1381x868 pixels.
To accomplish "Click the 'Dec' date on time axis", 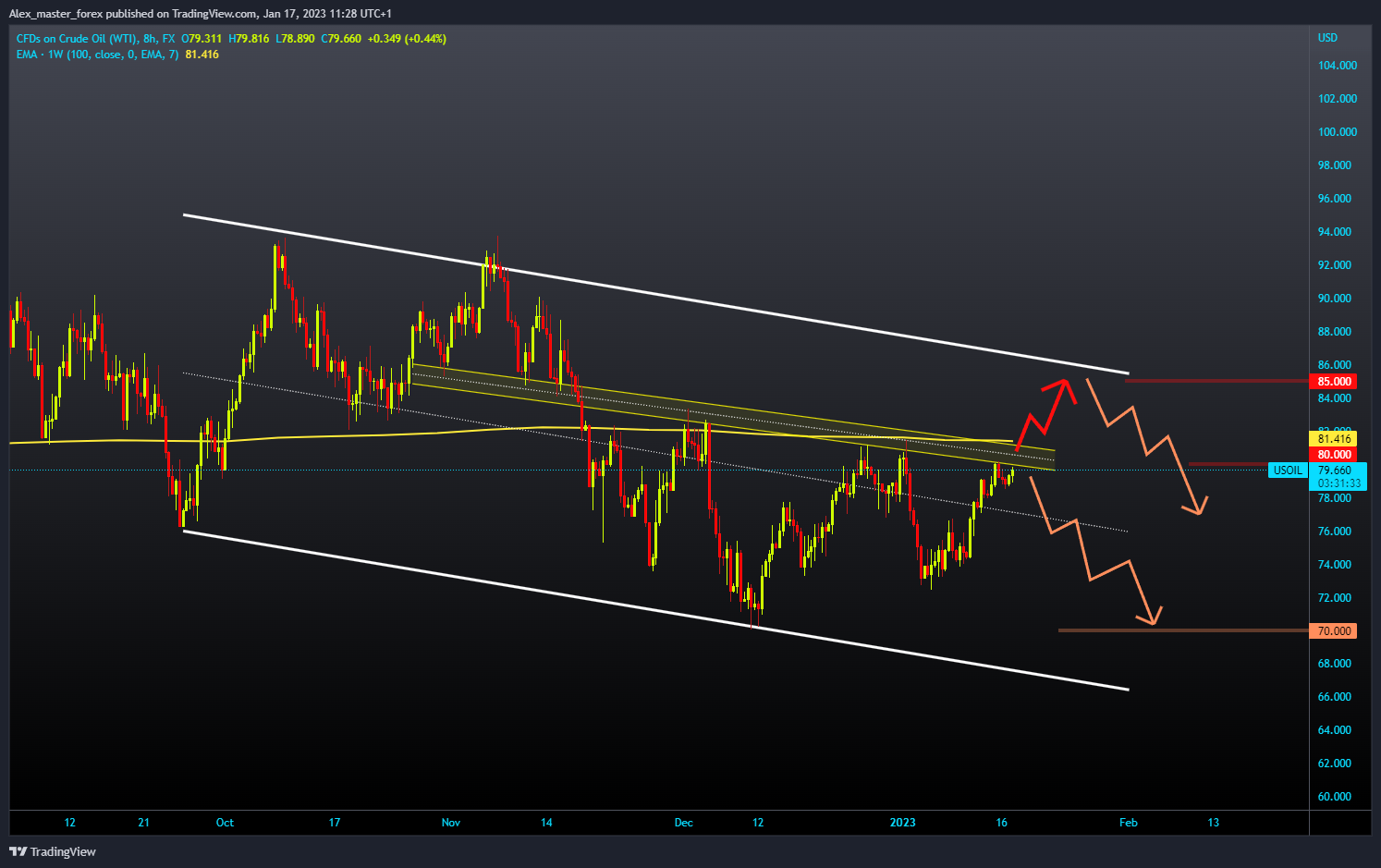I will point(683,823).
